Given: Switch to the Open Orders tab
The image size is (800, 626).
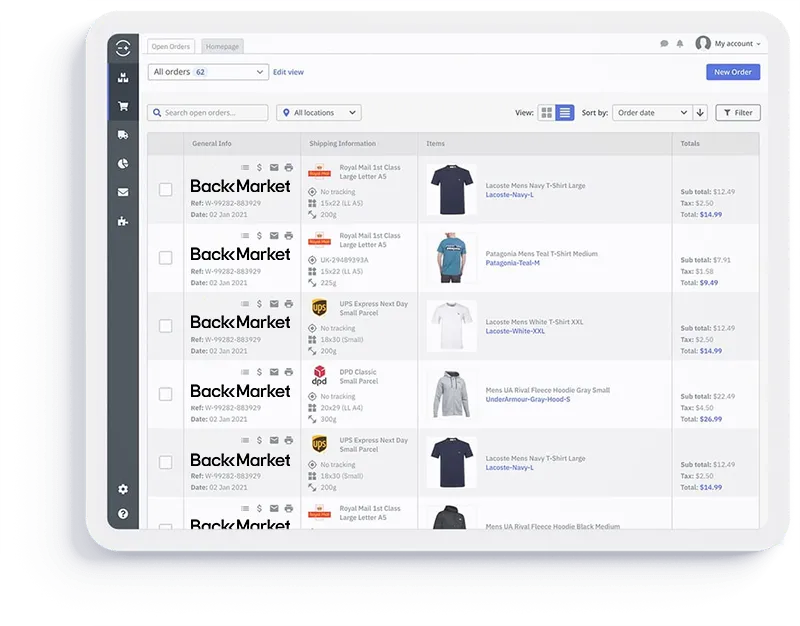Looking at the screenshot, I should click(171, 46).
